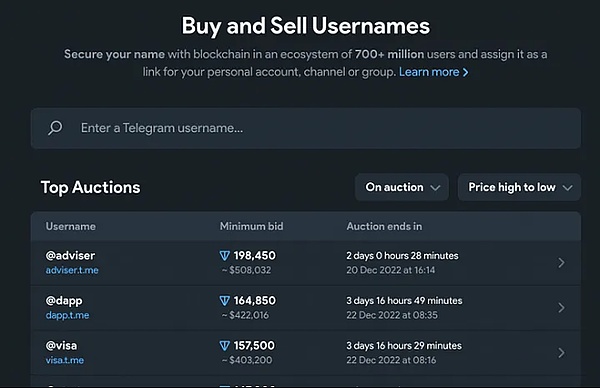This screenshot has width=600, height=388.
Task: Expand the On auction filter dropdown
Action: [x=402, y=187]
